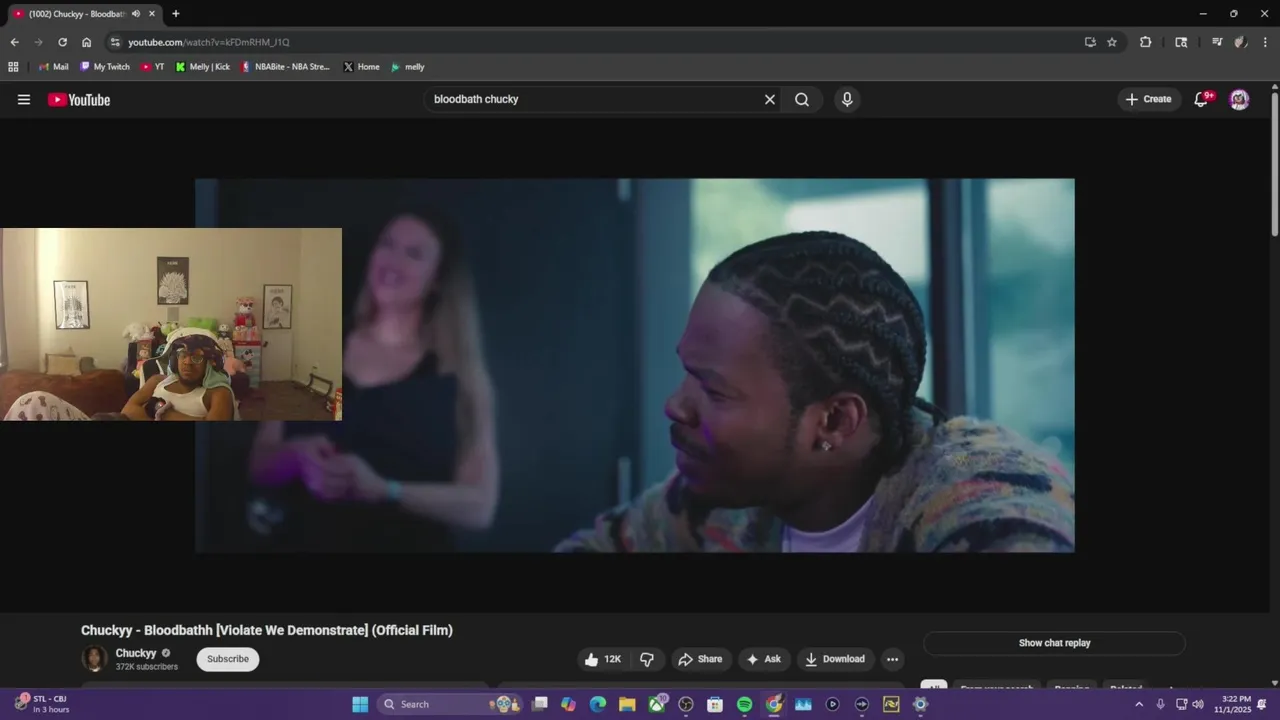This screenshot has width=1280, height=720.
Task: Open File Explorer from taskbar
Action: point(627,704)
